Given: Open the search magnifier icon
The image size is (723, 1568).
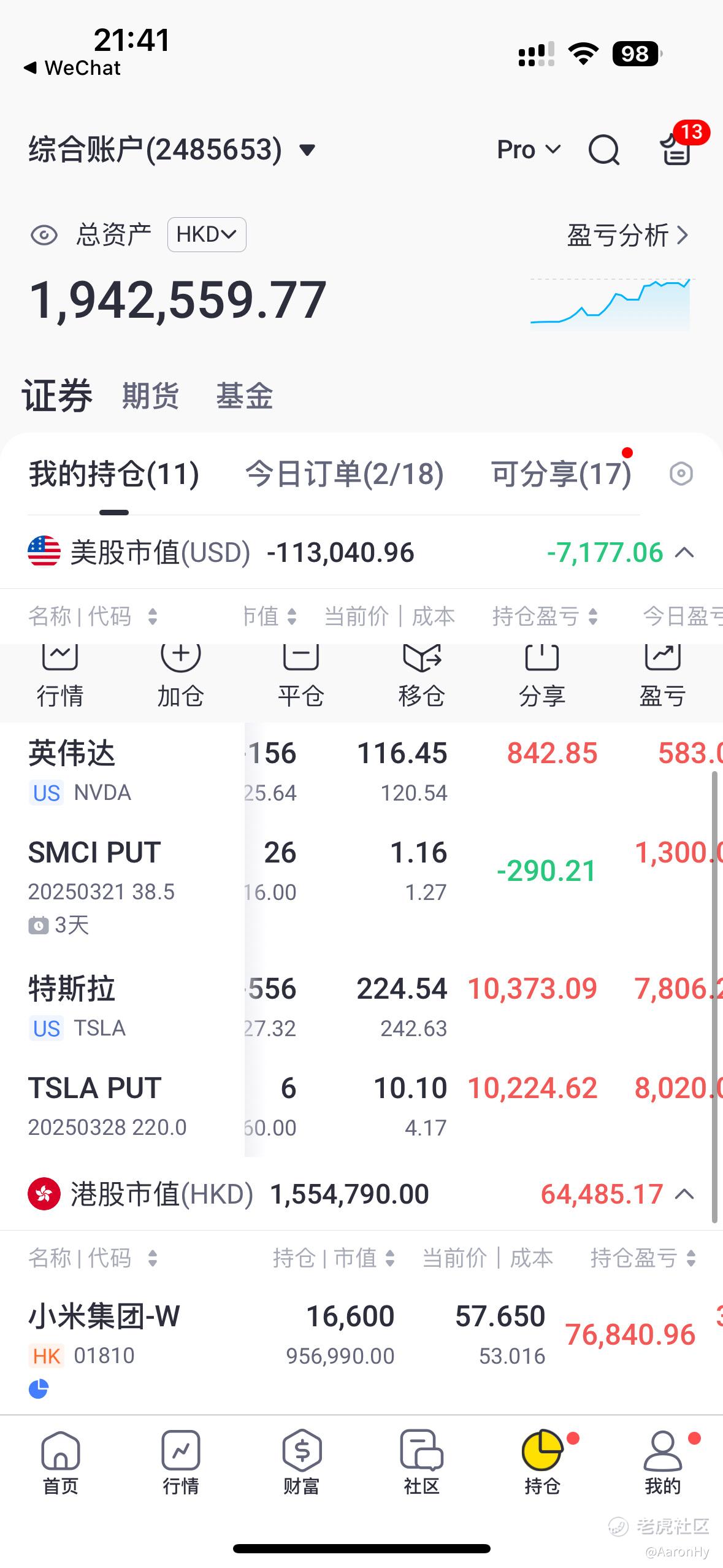Looking at the screenshot, I should [x=604, y=150].
